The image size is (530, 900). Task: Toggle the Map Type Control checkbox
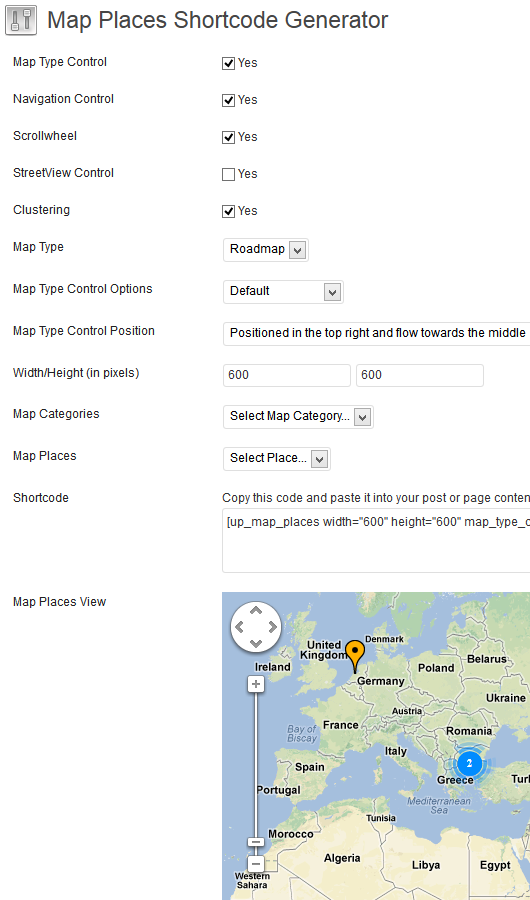(x=229, y=63)
